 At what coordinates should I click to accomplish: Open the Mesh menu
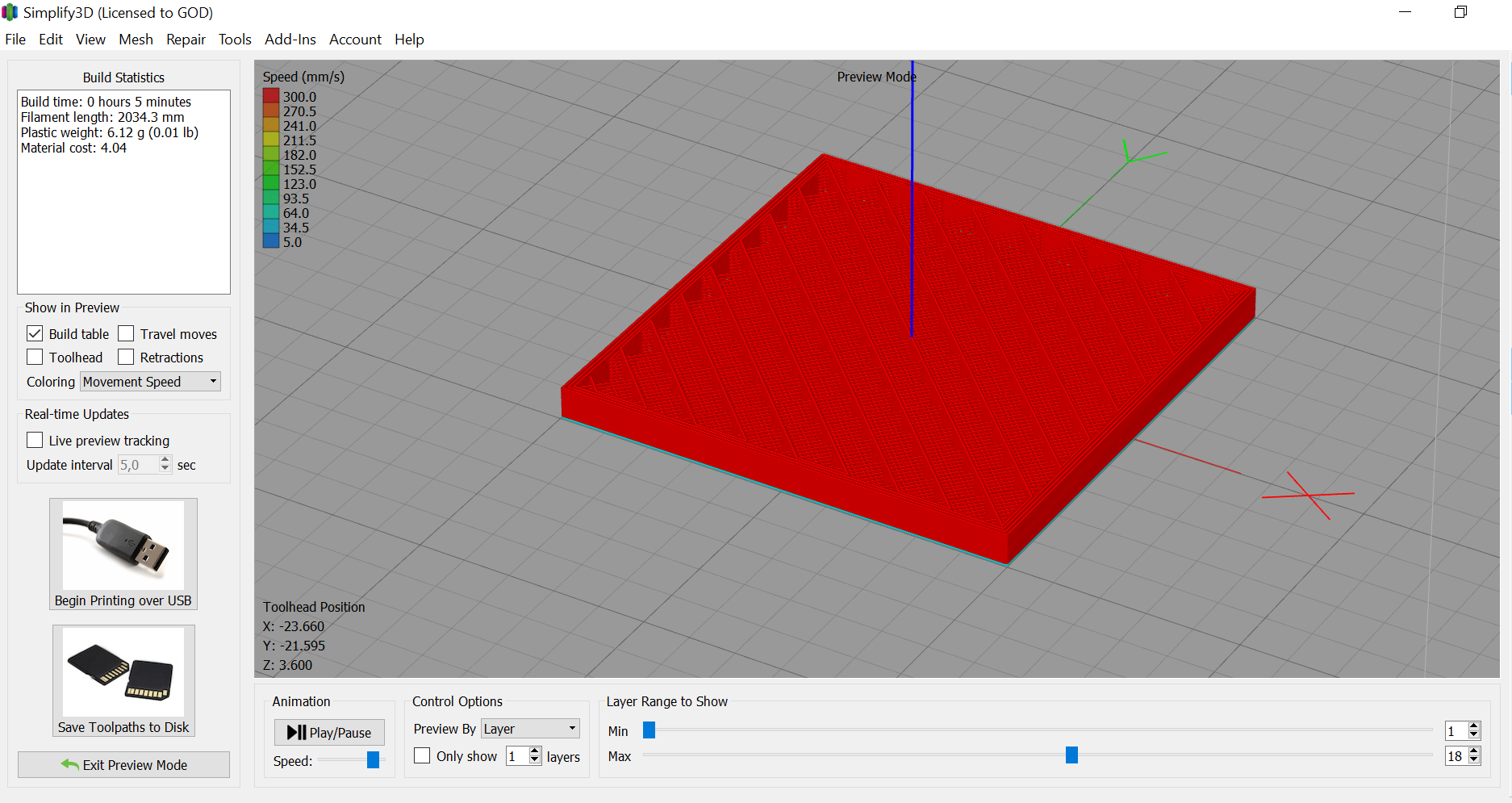[136, 40]
